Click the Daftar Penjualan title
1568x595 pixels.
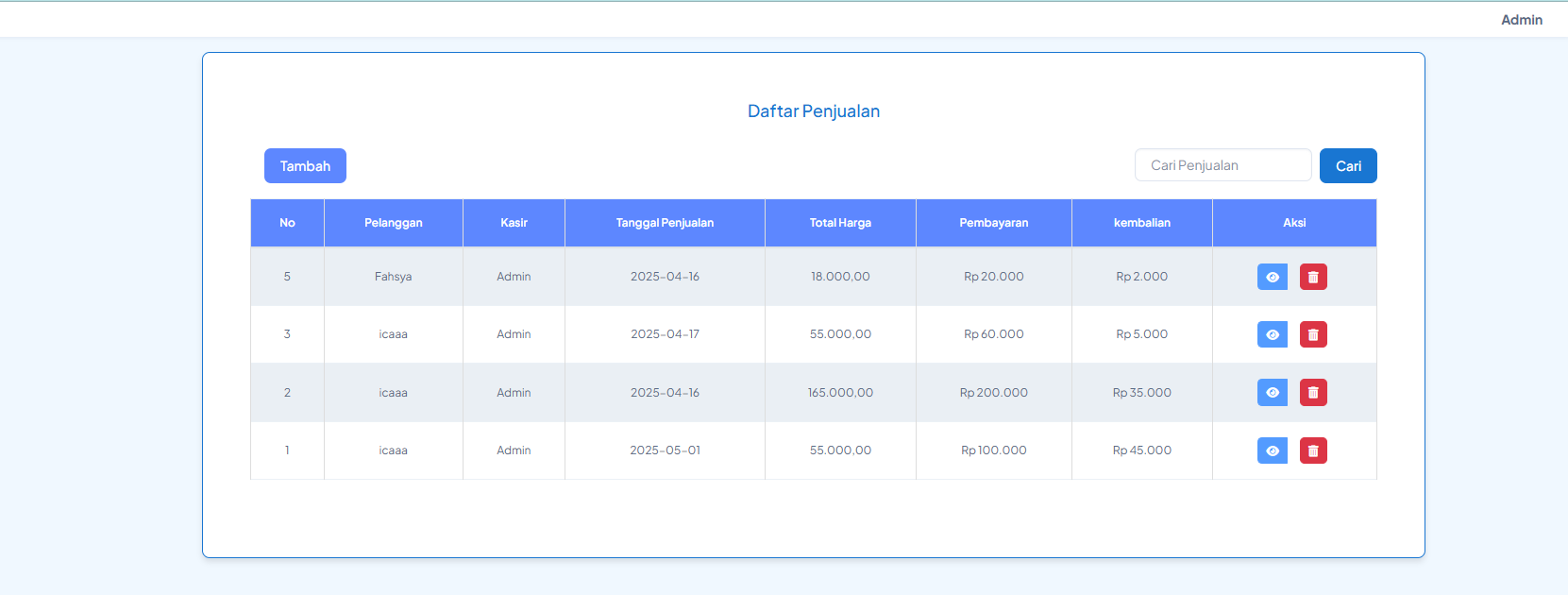coord(813,111)
